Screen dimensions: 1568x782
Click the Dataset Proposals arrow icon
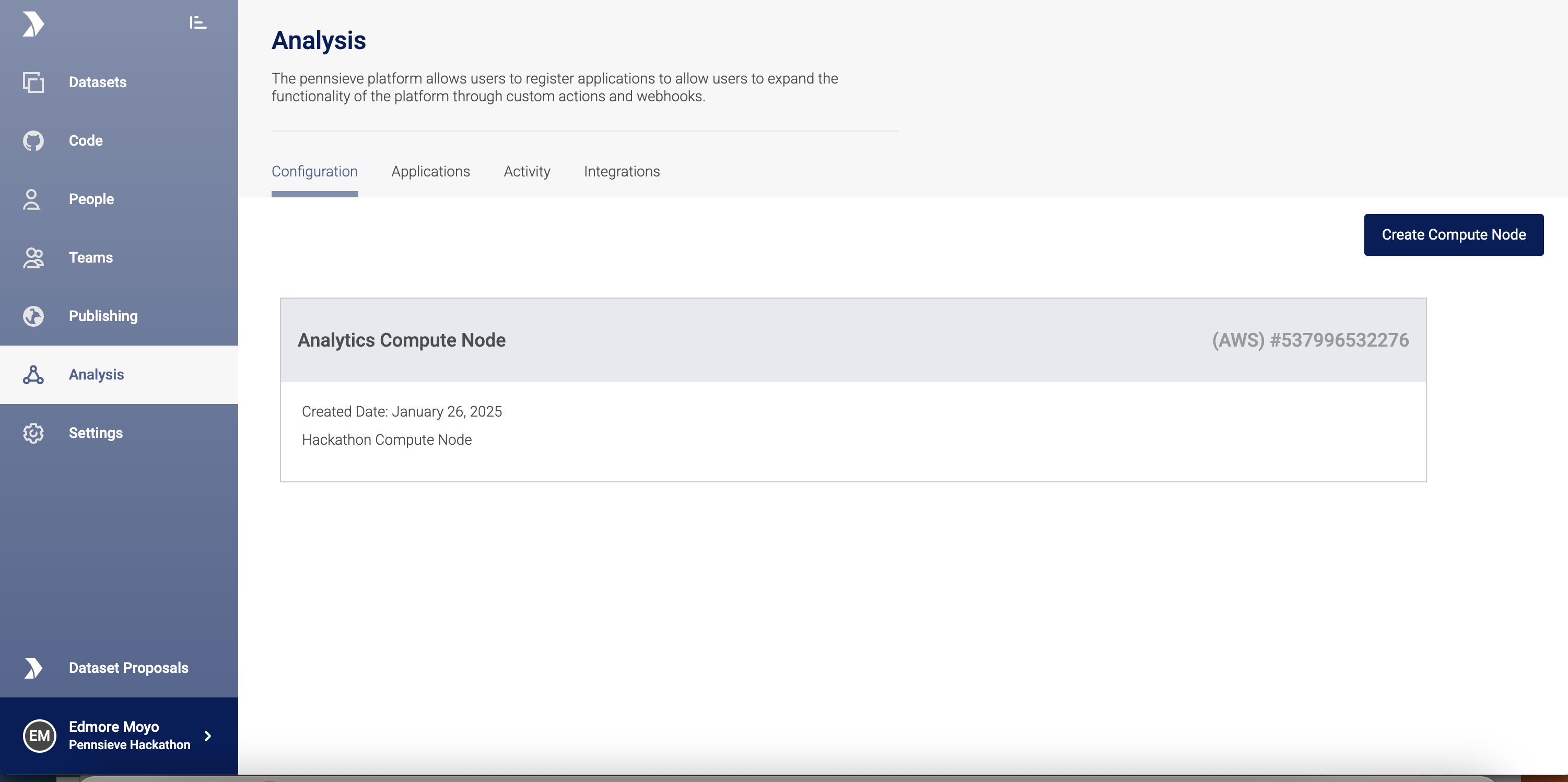[x=33, y=668]
